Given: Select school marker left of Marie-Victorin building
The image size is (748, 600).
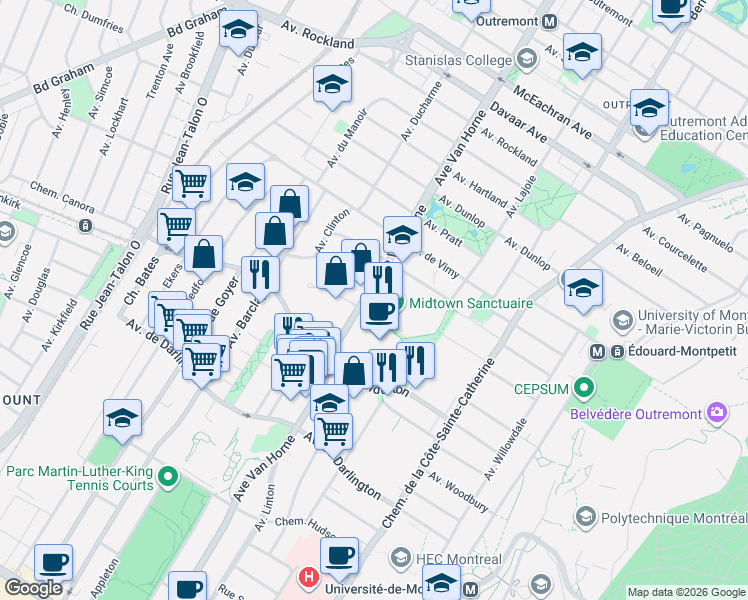Looking at the screenshot, I should (583, 290).
